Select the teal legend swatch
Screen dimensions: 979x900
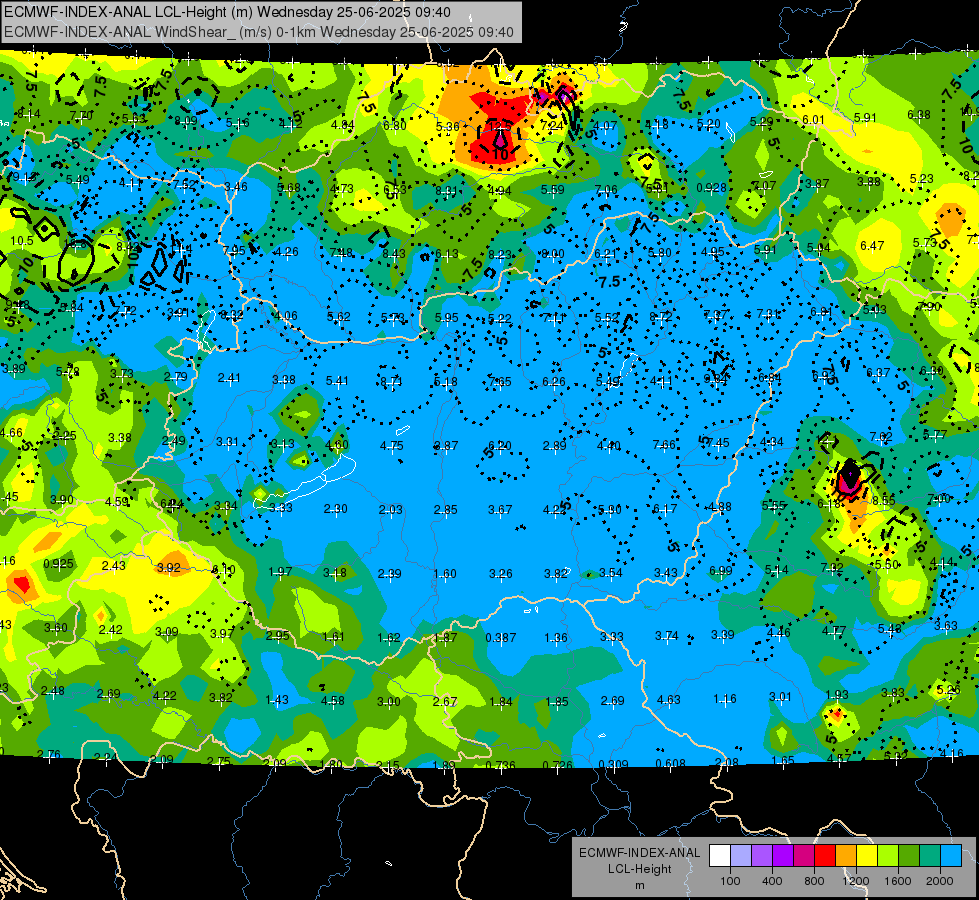(x=930, y=856)
